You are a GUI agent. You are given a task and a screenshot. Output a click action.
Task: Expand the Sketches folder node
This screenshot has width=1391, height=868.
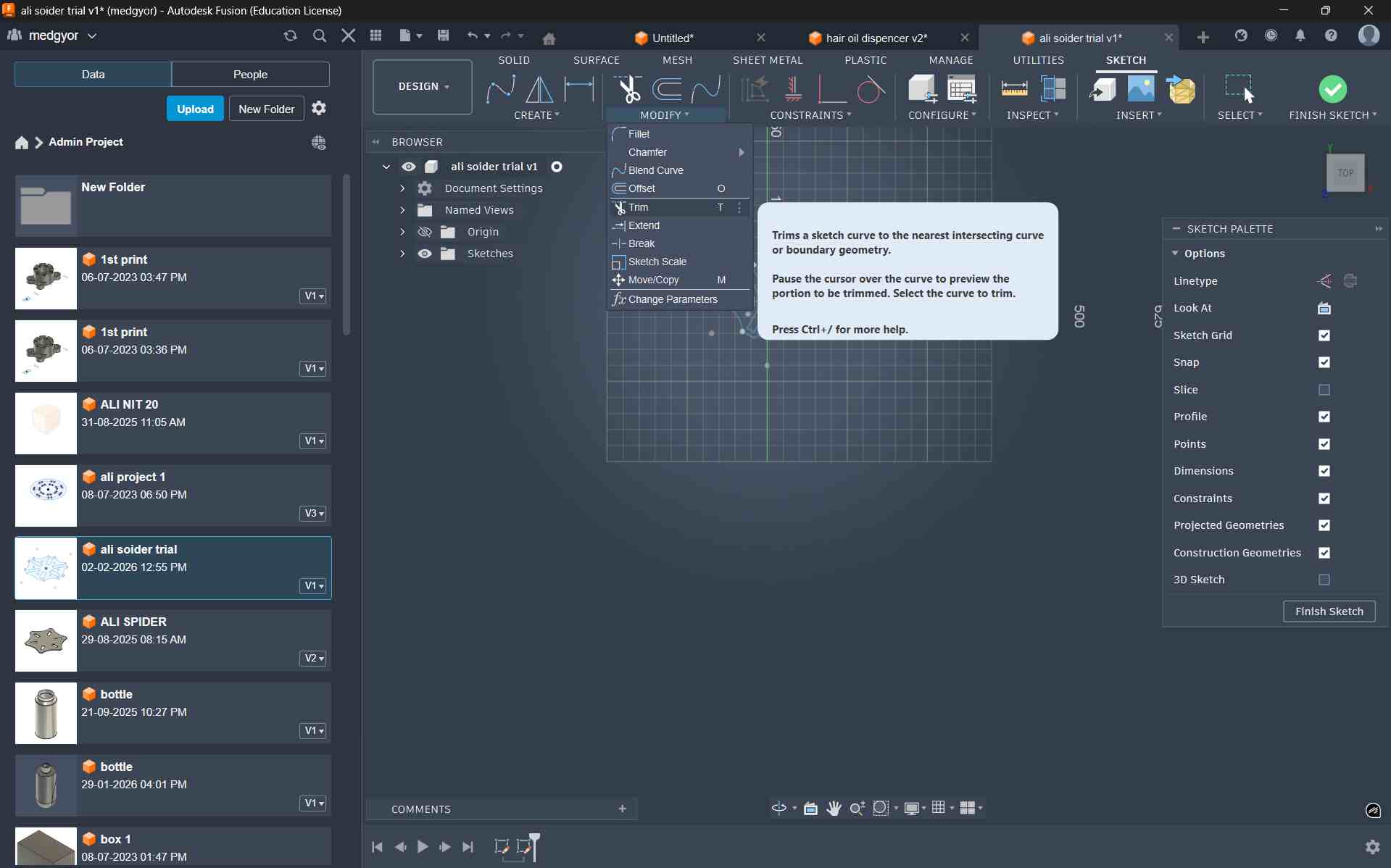click(x=402, y=254)
